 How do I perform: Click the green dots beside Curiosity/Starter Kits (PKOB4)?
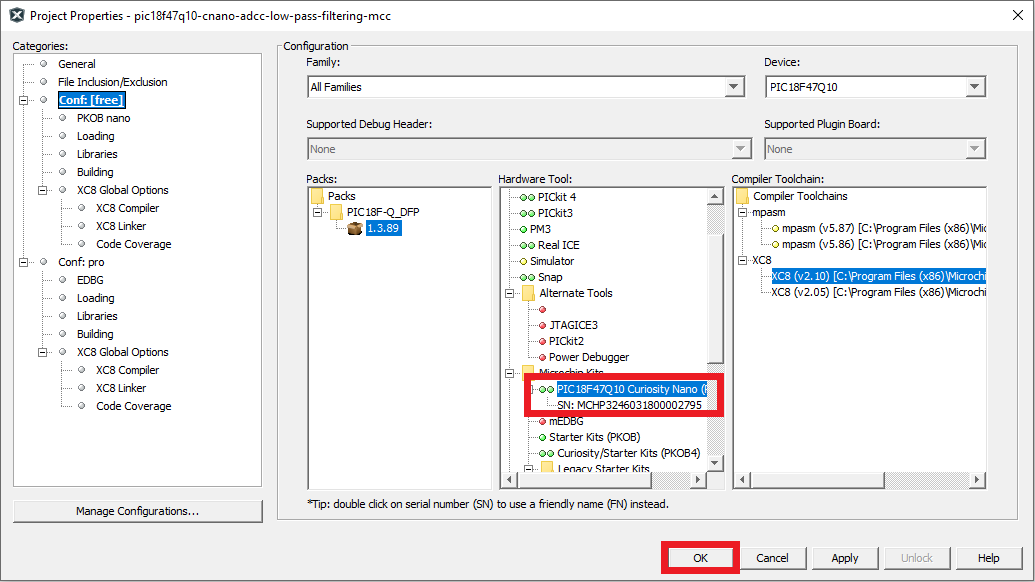[x=547, y=453]
